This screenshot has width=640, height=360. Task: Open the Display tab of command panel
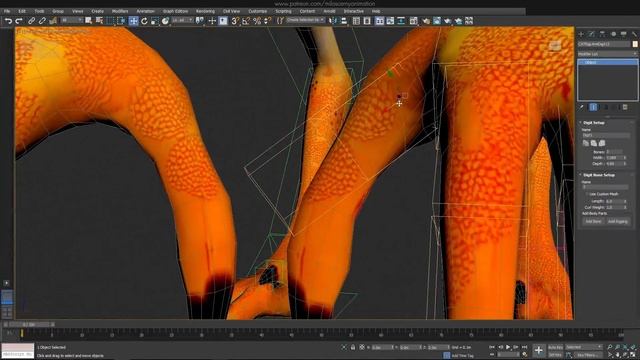pos(624,34)
